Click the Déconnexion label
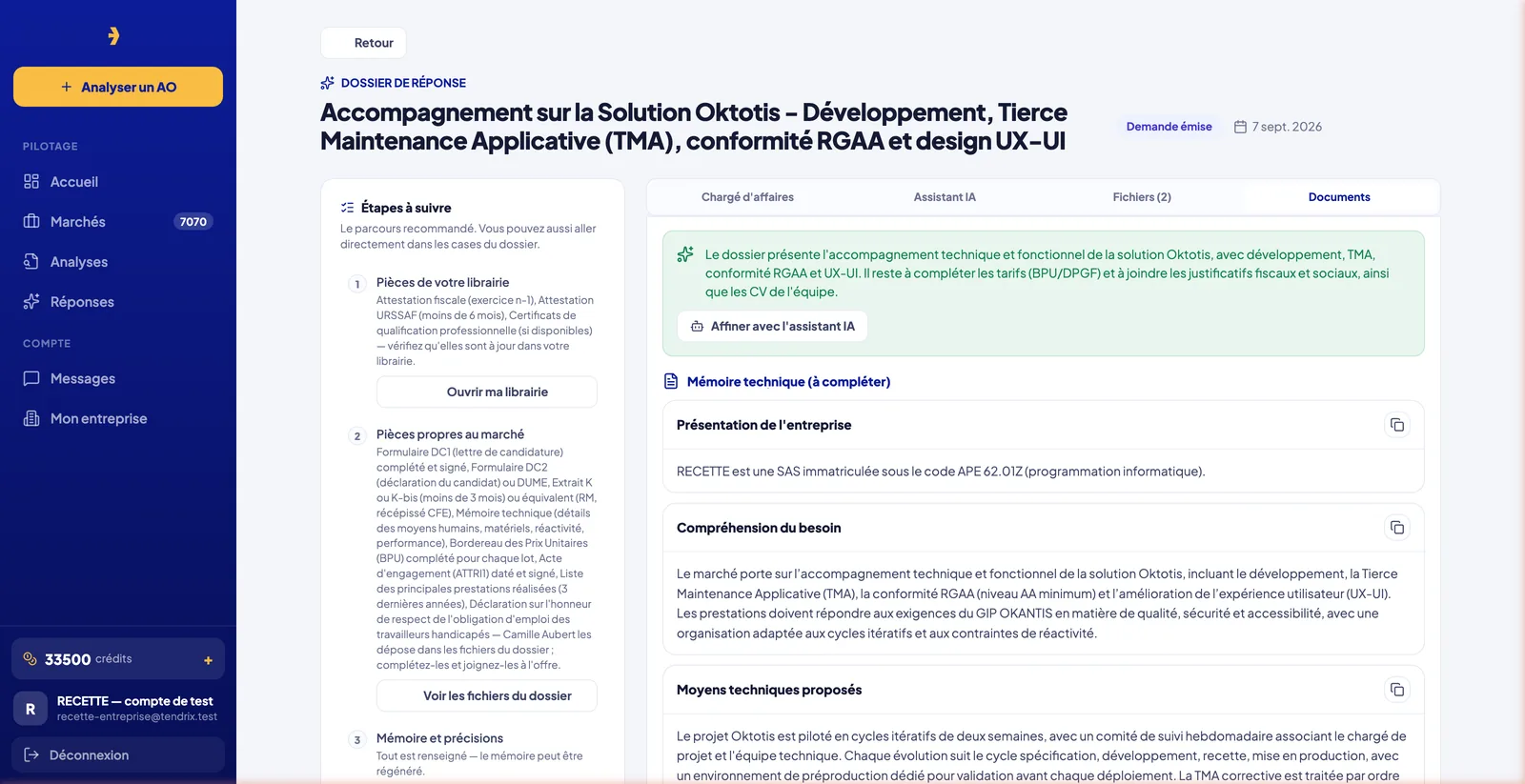The image size is (1525, 784). pos(89,754)
